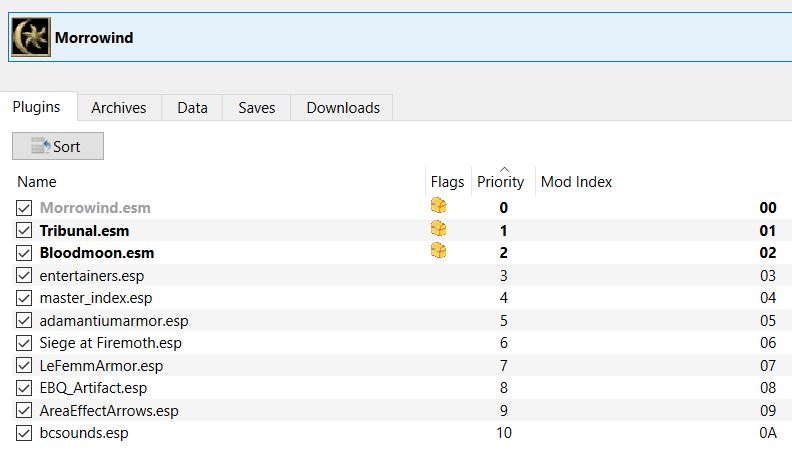Select the LeFemmArmor.esp entry
792x452 pixels.
(102, 366)
